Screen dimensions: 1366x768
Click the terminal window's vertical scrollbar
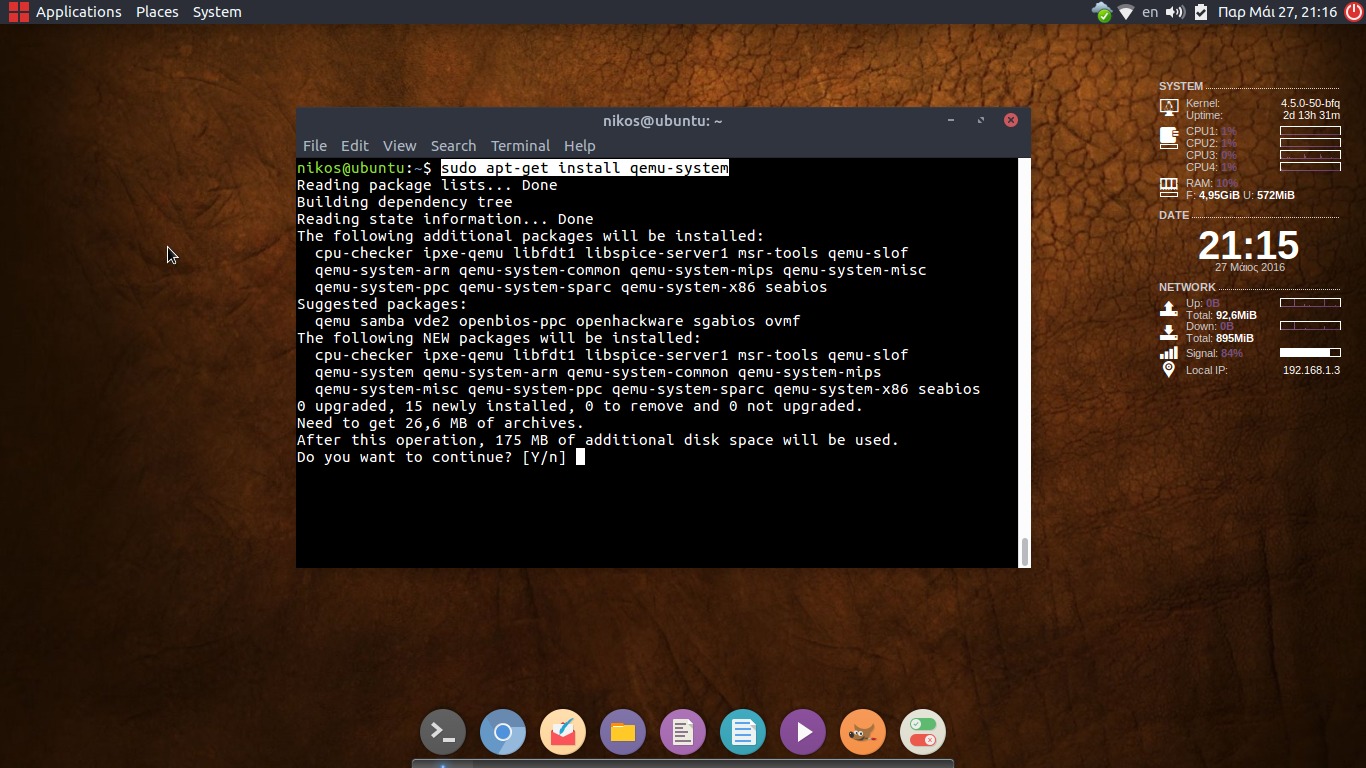1024,550
